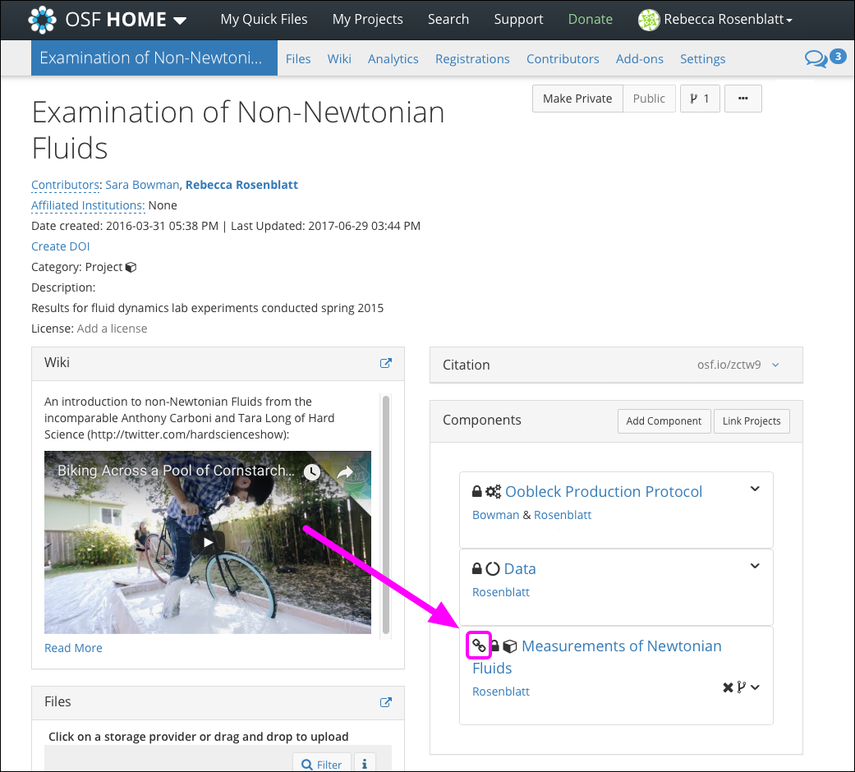
Task: Play the Biking Across Cornstarch video
Action: [208, 542]
